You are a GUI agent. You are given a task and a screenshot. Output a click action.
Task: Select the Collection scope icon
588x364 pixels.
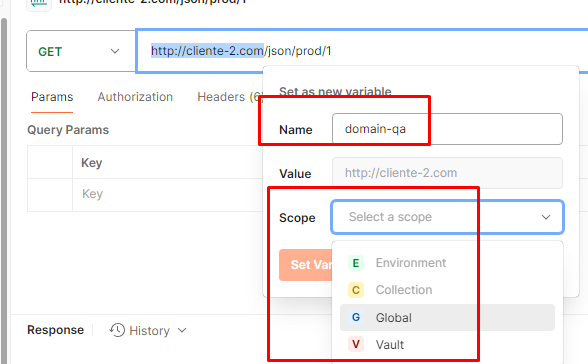(x=356, y=290)
